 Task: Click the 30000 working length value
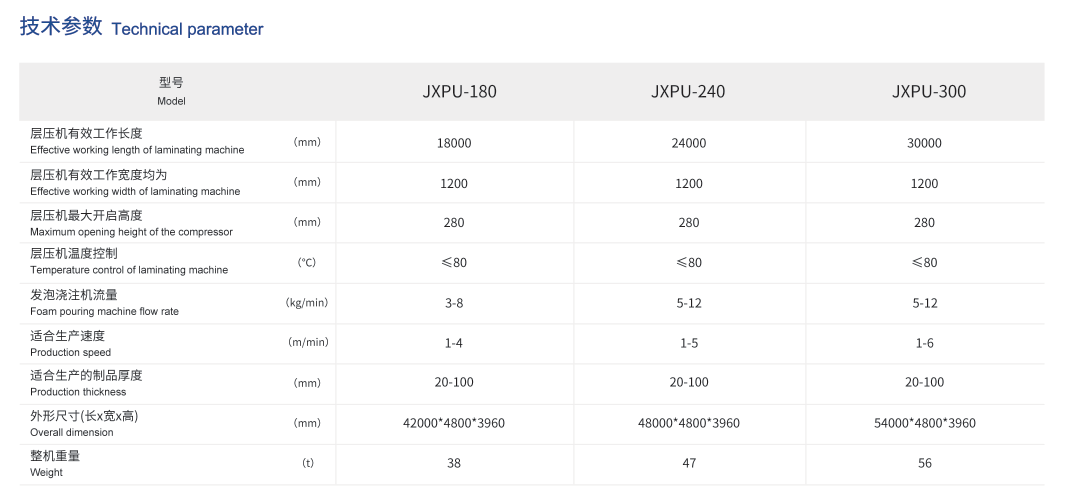coord(925,143)
